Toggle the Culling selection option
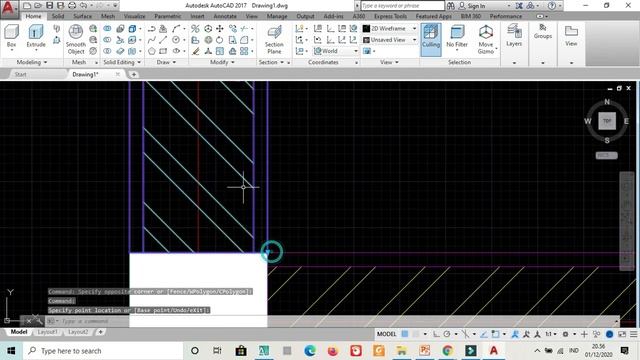The width and height of the screenshot is (640, 360). click(x=431, y=39)
